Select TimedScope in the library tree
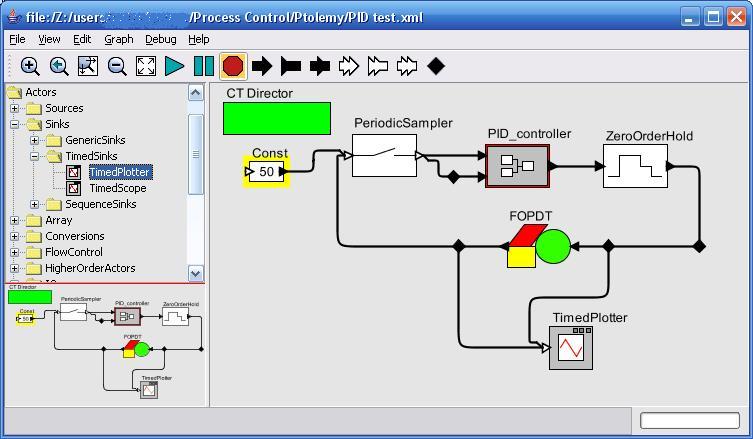753x439 pixels. coord(117,188)
